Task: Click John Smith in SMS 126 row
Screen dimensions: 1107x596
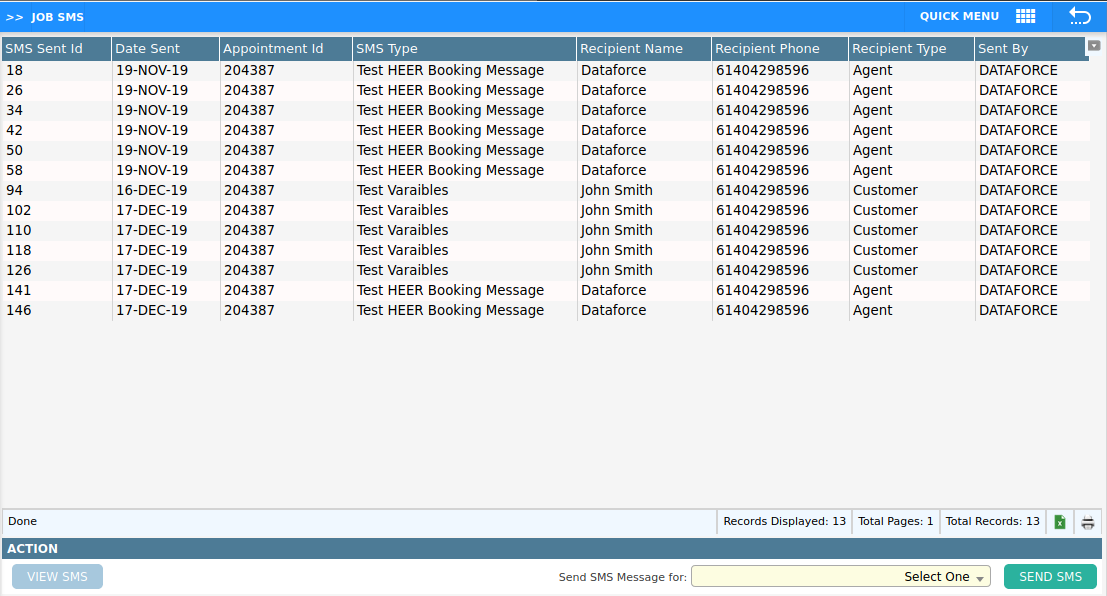Action: [616, 271]
